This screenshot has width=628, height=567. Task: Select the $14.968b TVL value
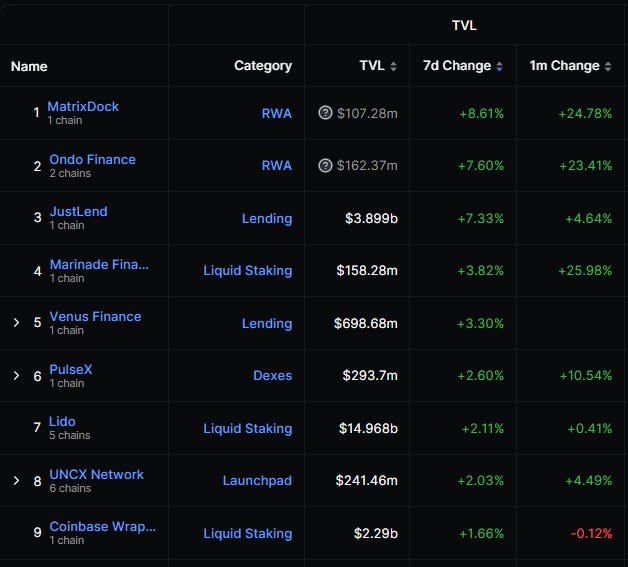coord(368,428)
